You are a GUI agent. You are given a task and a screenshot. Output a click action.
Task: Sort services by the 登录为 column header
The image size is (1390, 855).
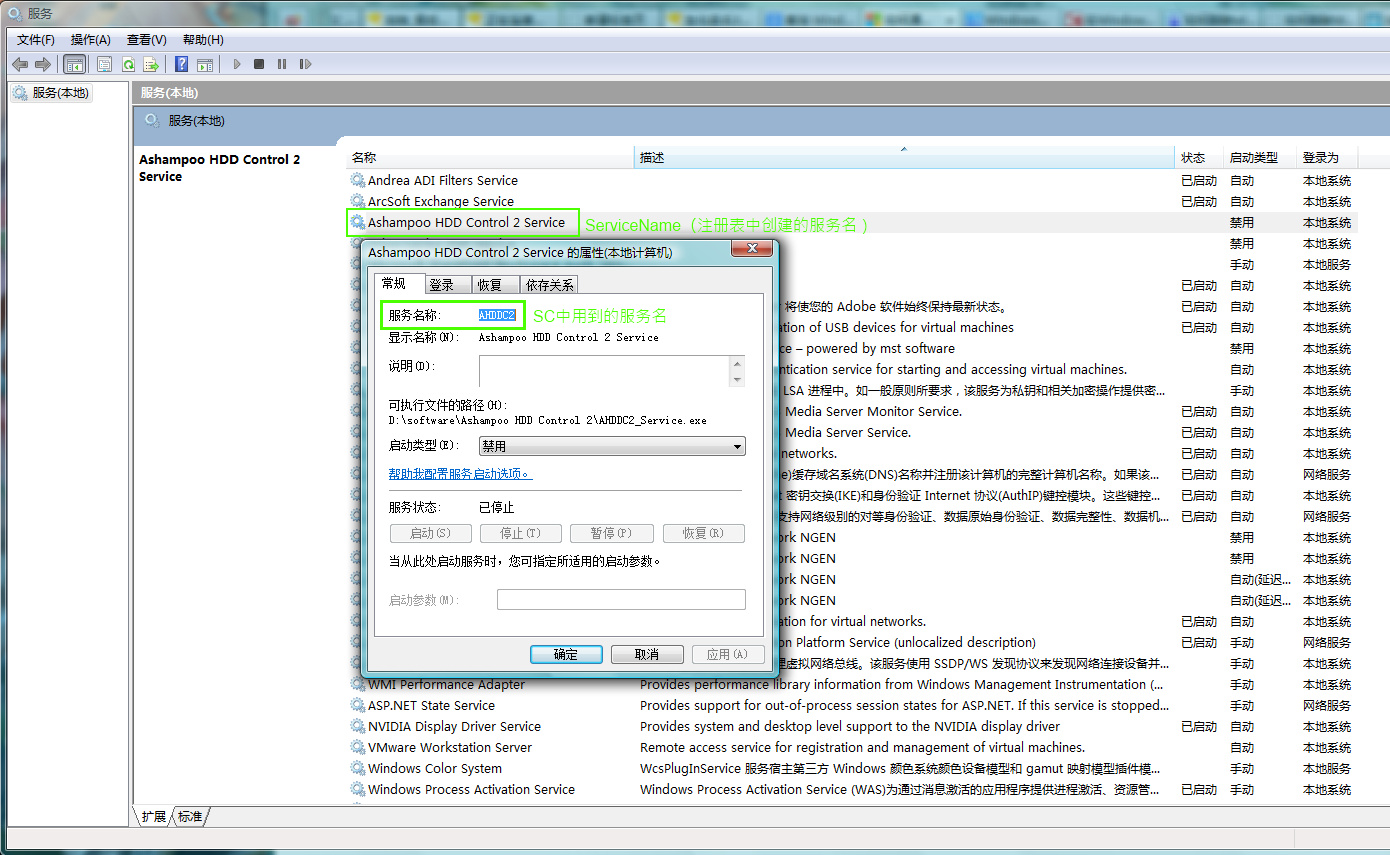tap(1327, 158)
